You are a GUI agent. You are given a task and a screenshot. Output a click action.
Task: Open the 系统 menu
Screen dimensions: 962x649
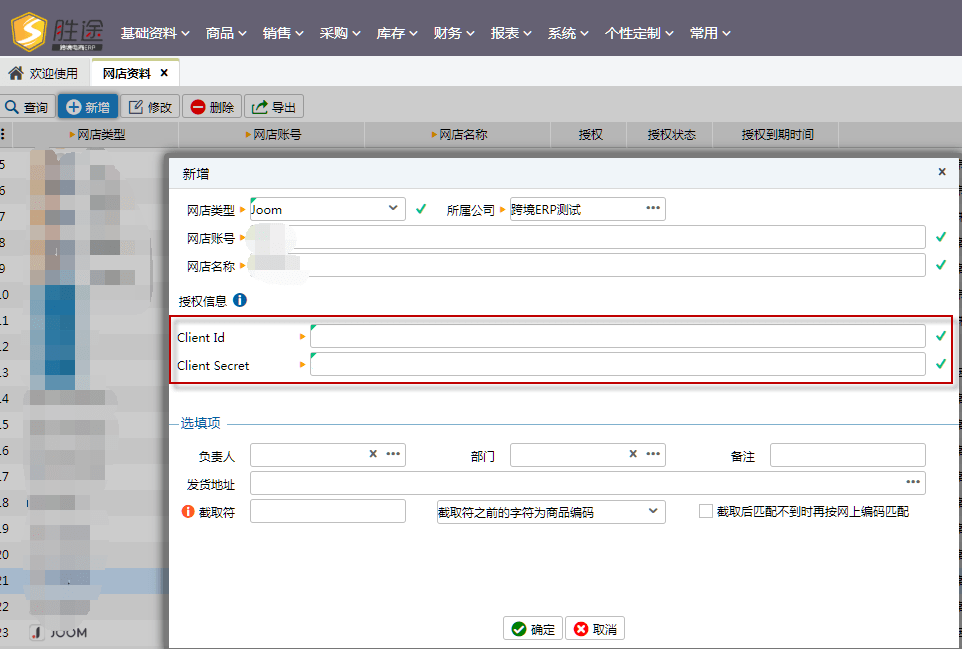pyautogui.click(x=568, y=33)
